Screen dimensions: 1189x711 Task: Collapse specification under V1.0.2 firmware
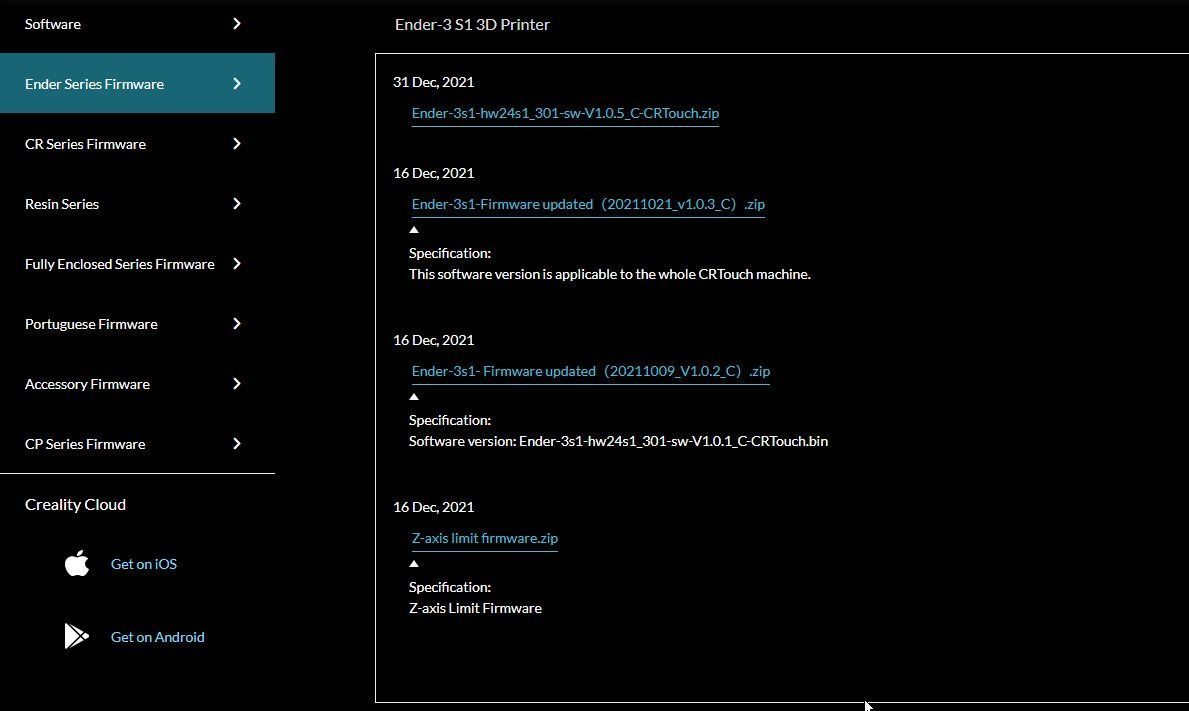414,396
